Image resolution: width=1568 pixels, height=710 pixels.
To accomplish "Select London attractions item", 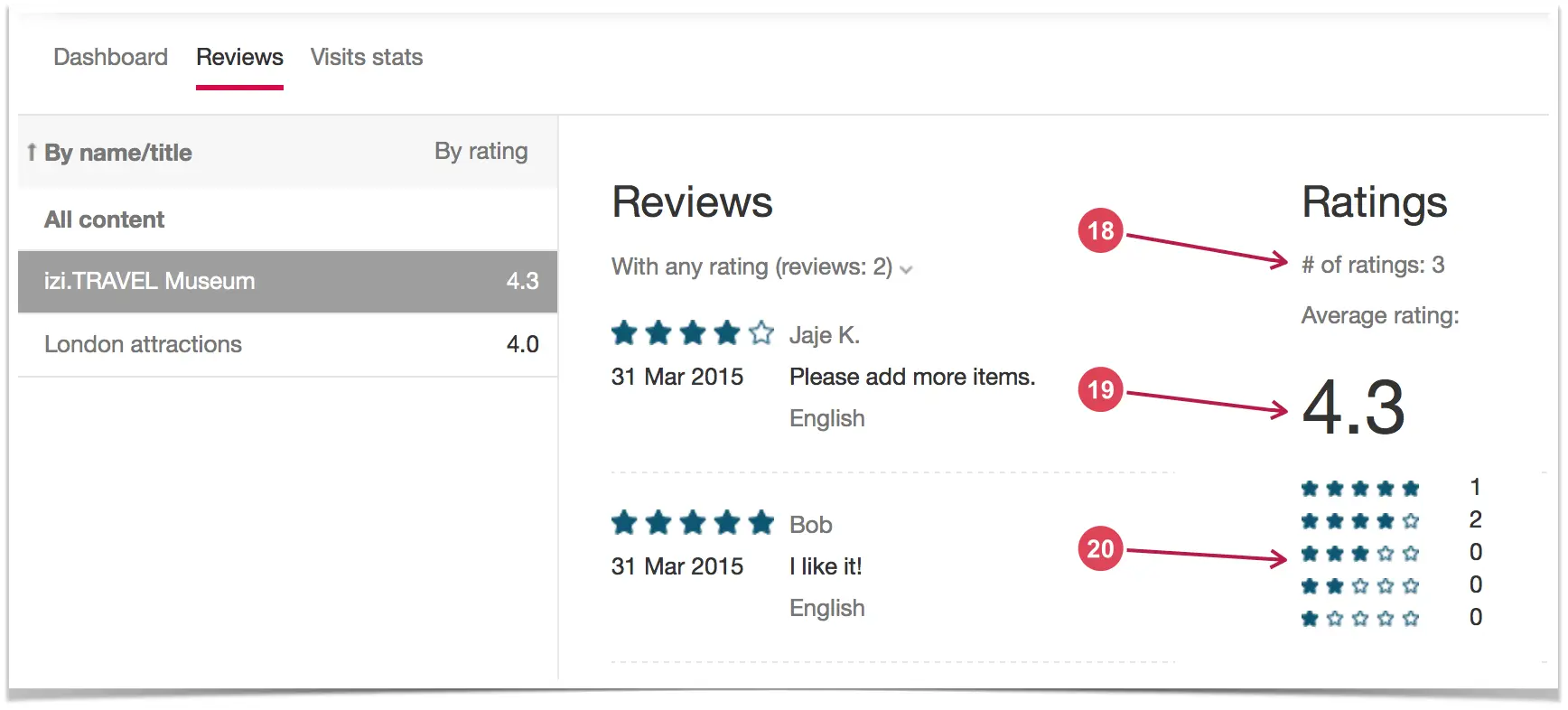I will tap(287, 344).
